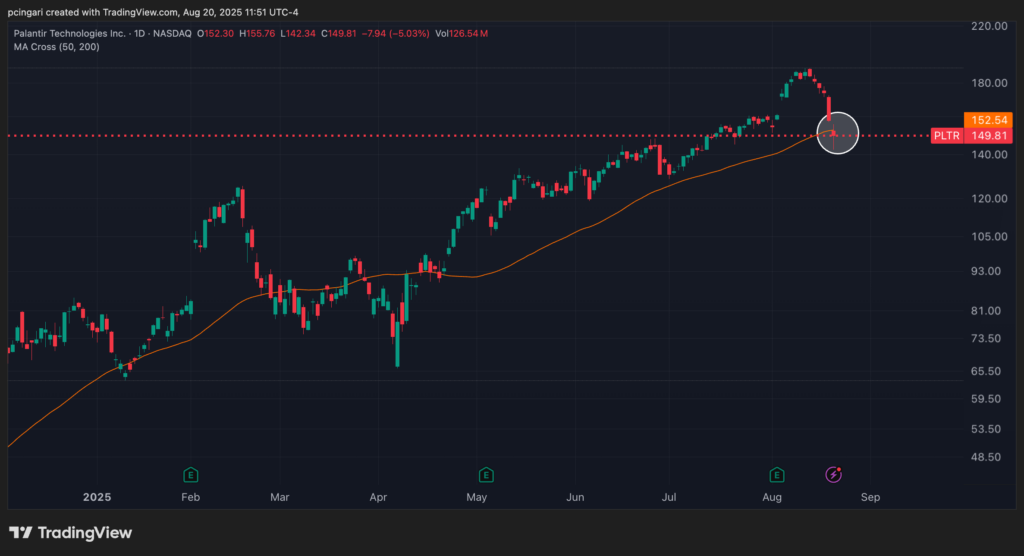1024x556 pixels.
Task: Click the high value H155.76
Action: (257, 33)
